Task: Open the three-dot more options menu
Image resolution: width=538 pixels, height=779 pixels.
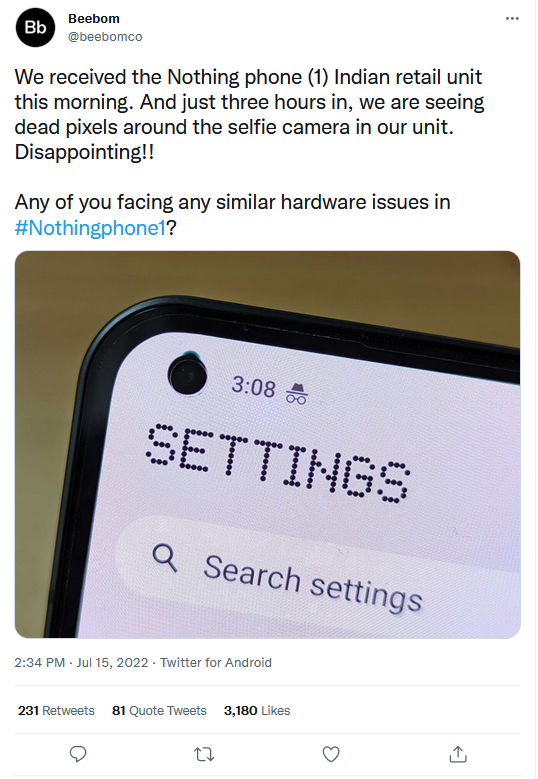Action: coord(512,18)
